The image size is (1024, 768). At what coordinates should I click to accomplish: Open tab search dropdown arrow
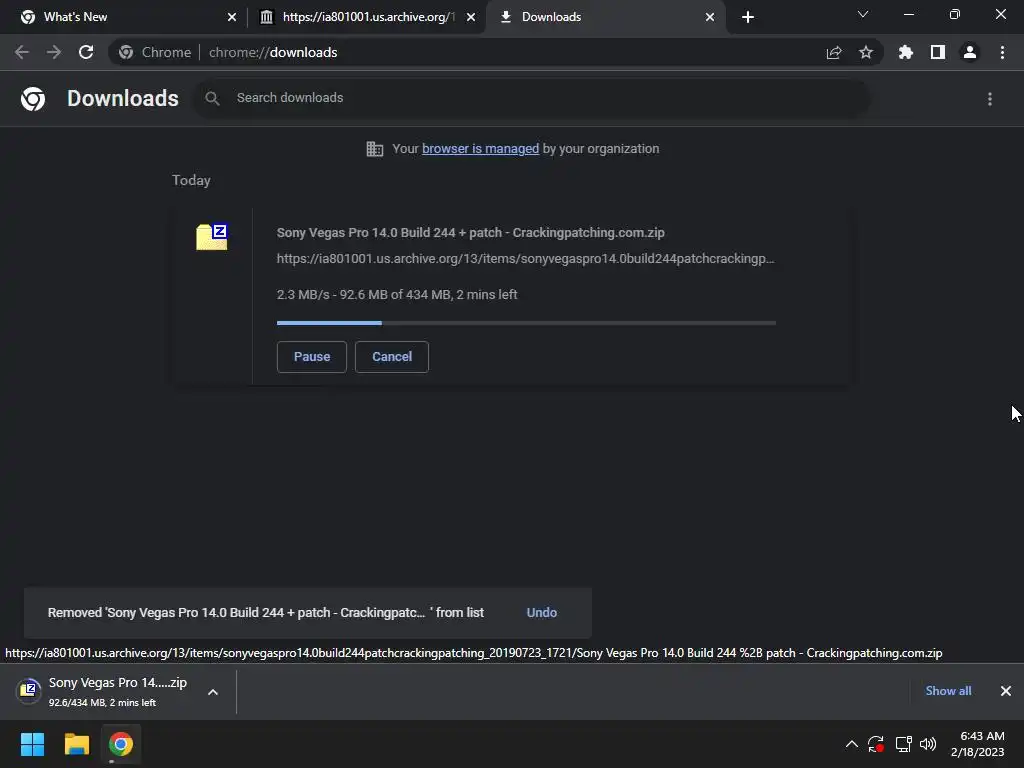tap(863, 14)
